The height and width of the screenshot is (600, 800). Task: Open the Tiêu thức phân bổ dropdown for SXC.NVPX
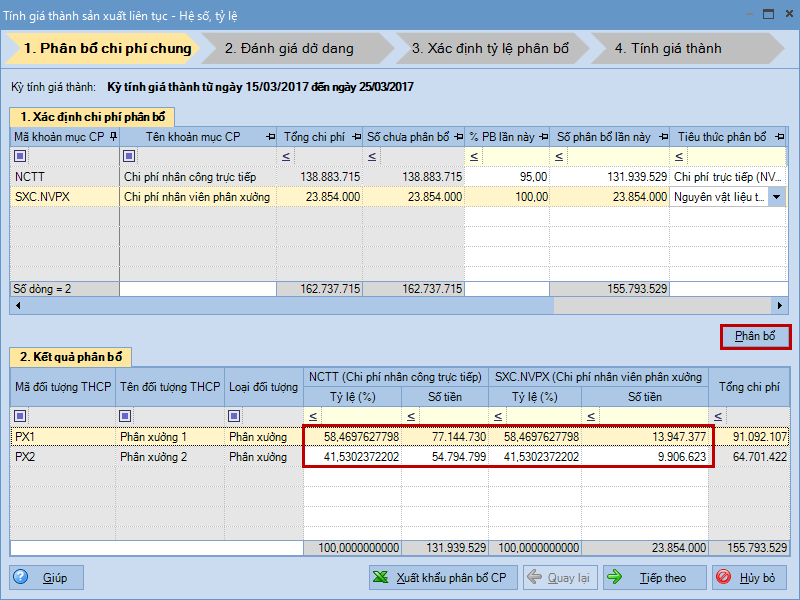[777, 198]
